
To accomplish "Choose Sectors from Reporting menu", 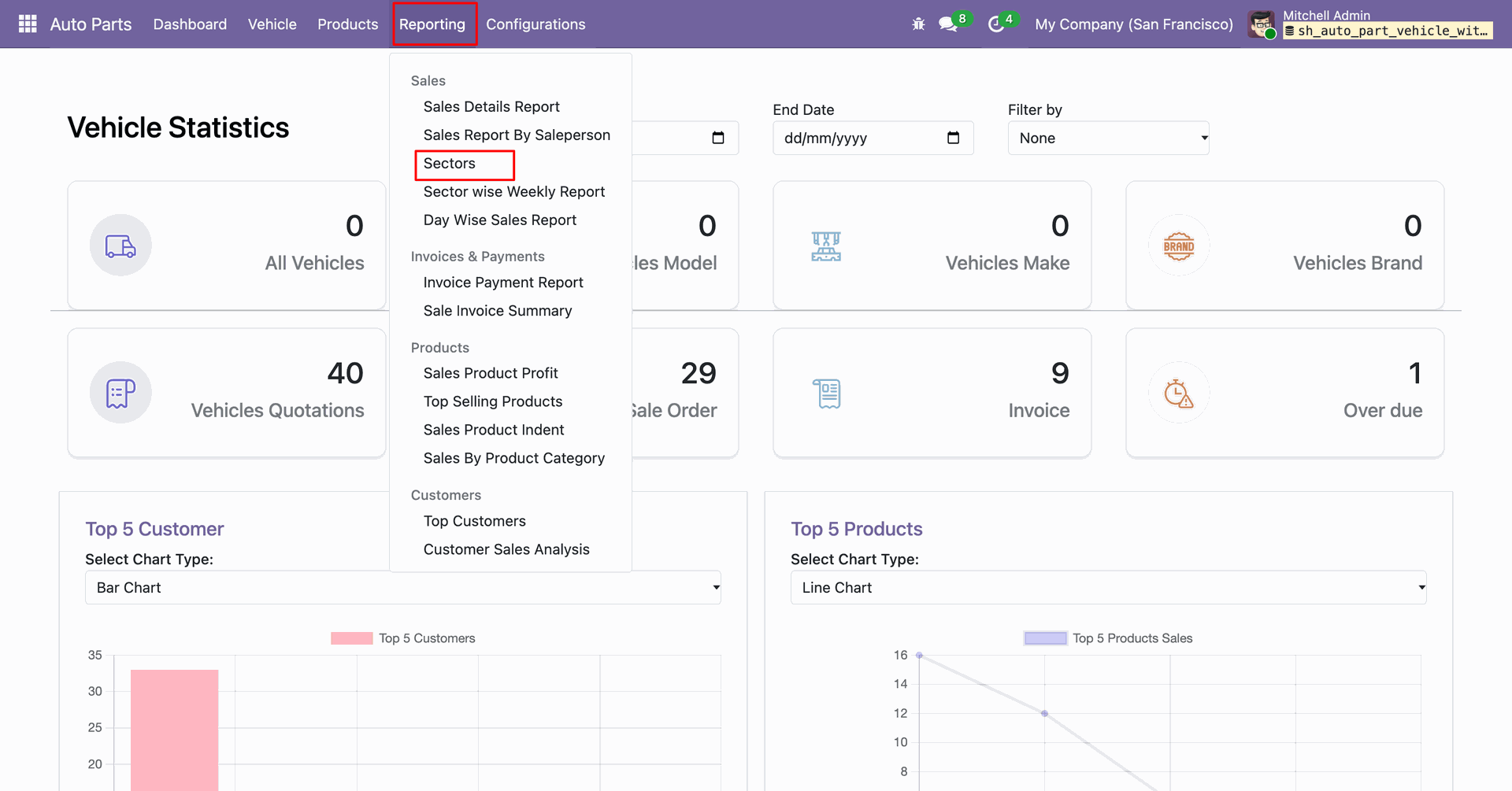I will point(450,163).
